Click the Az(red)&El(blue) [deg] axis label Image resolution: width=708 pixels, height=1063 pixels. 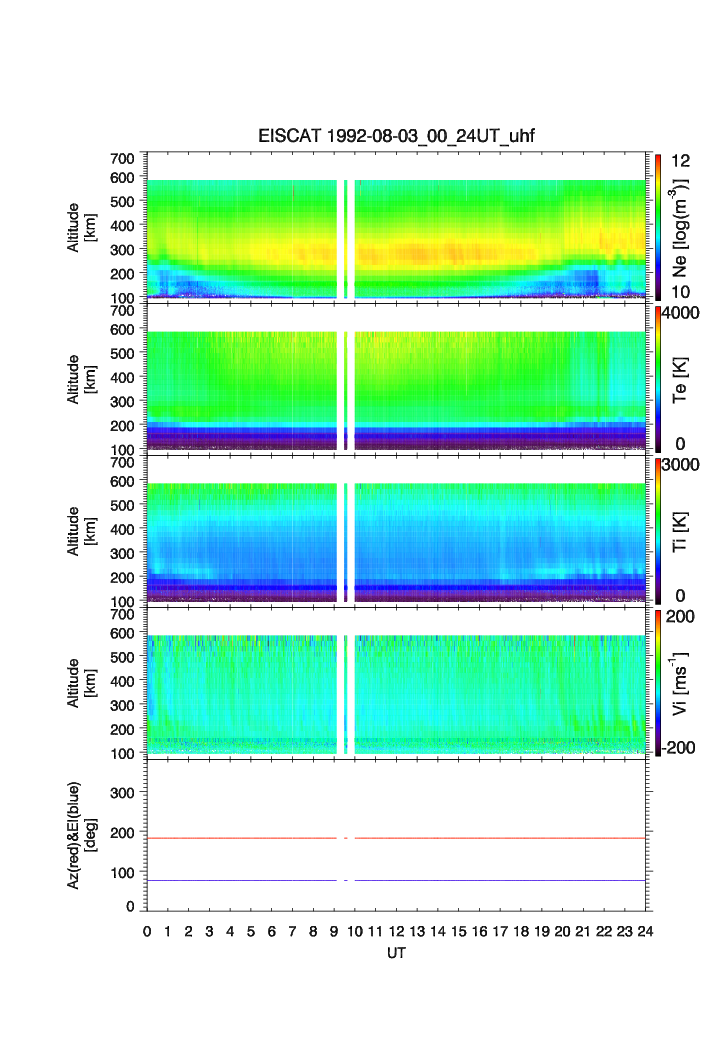point(82,835)
